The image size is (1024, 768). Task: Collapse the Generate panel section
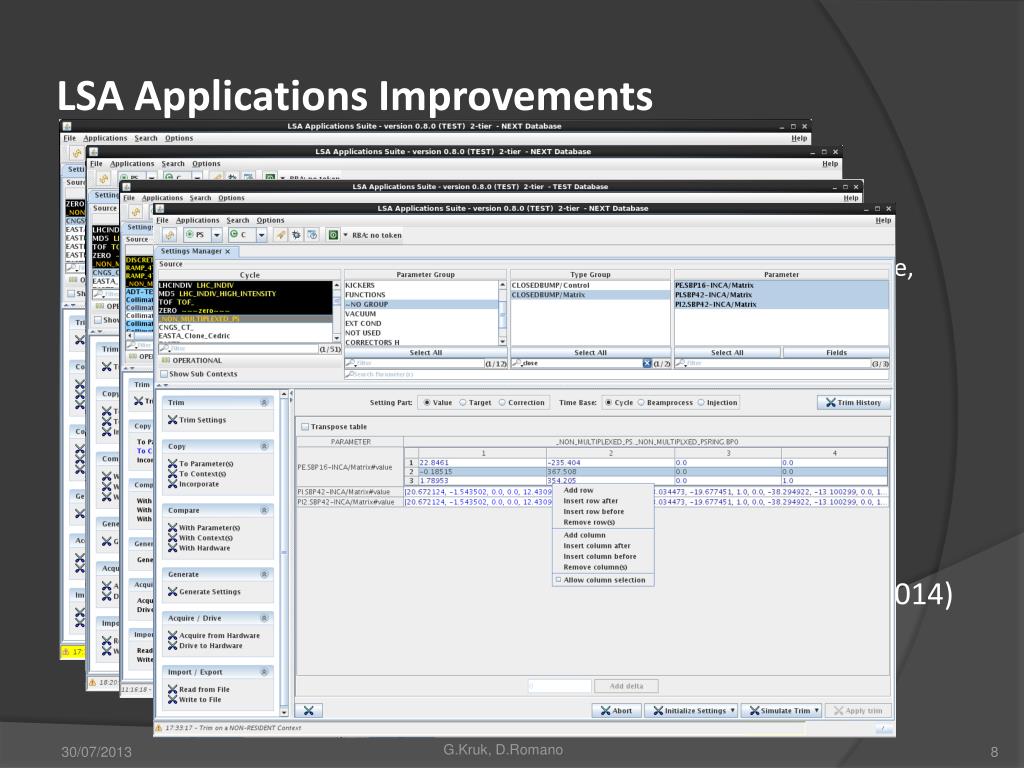tap(264, 575)
